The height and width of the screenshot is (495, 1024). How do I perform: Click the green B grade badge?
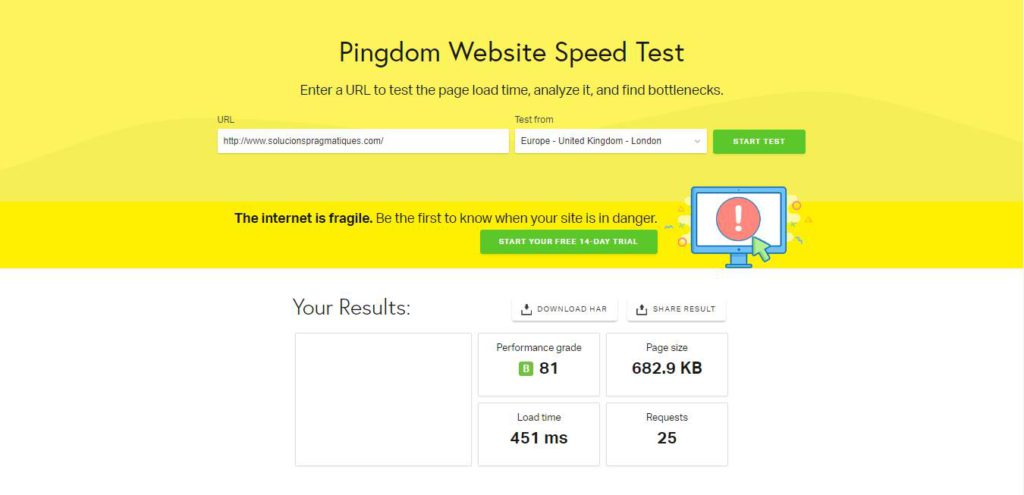click(525, 368)
